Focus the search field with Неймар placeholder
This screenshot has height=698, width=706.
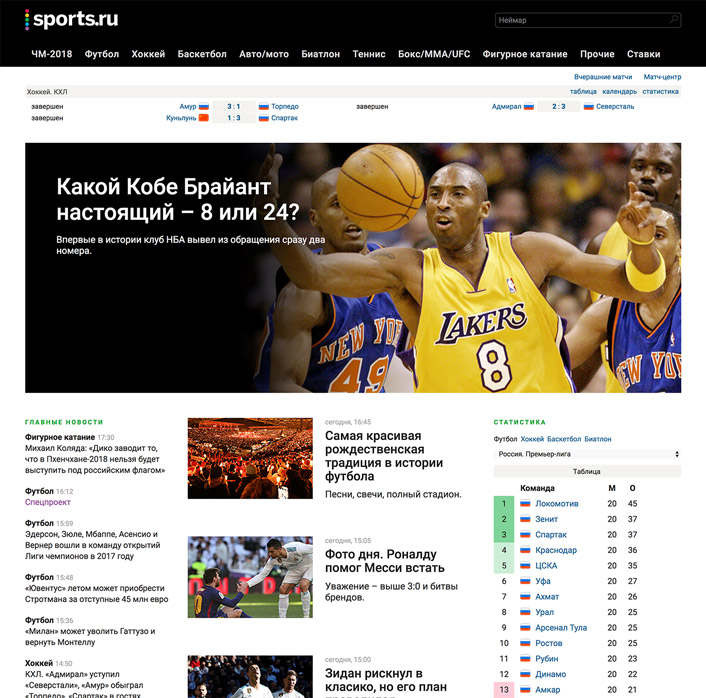[x=588, y=20]
